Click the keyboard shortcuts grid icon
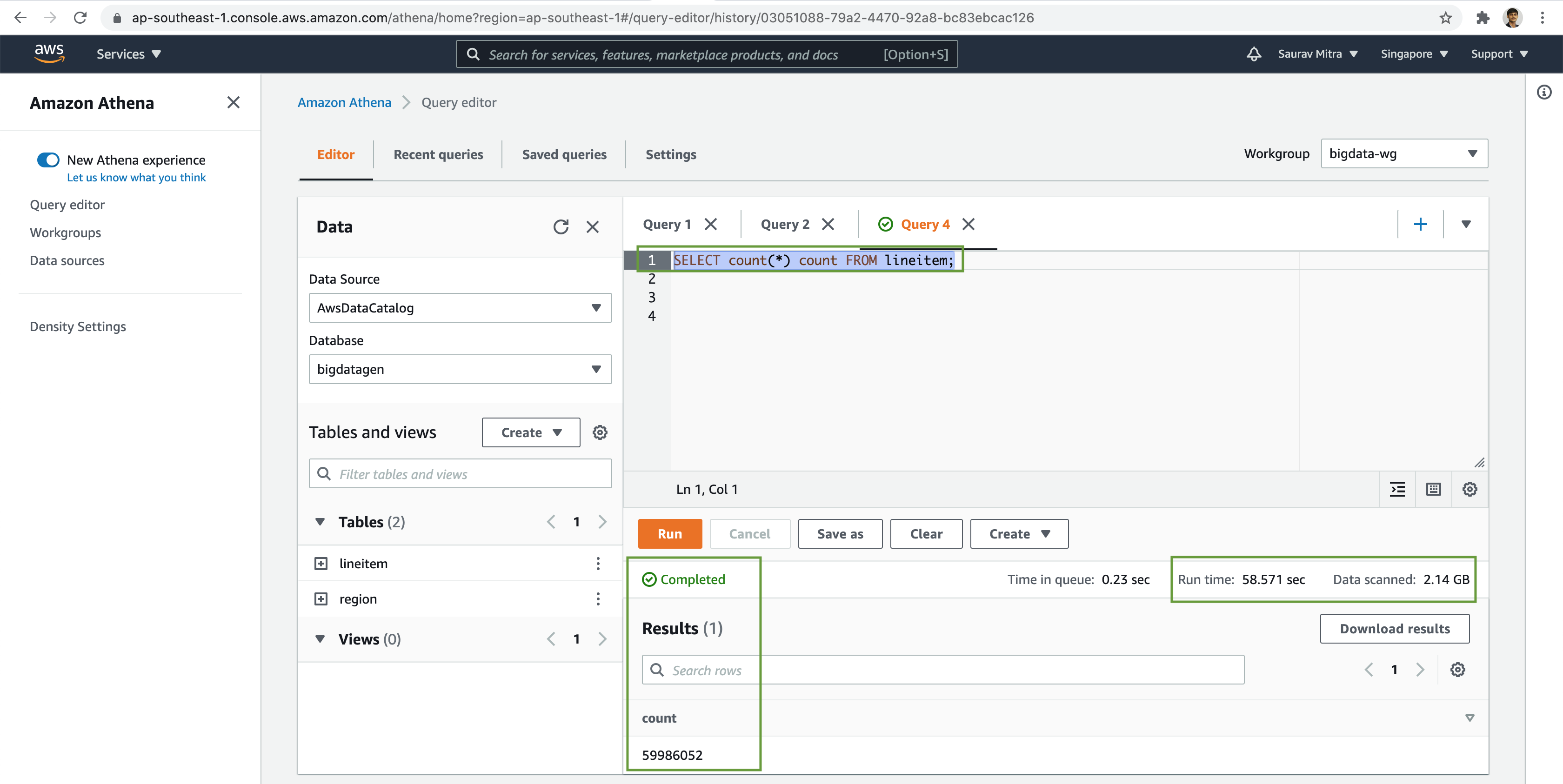Screen dimensions: 1563x784 tap(1433, 489)
